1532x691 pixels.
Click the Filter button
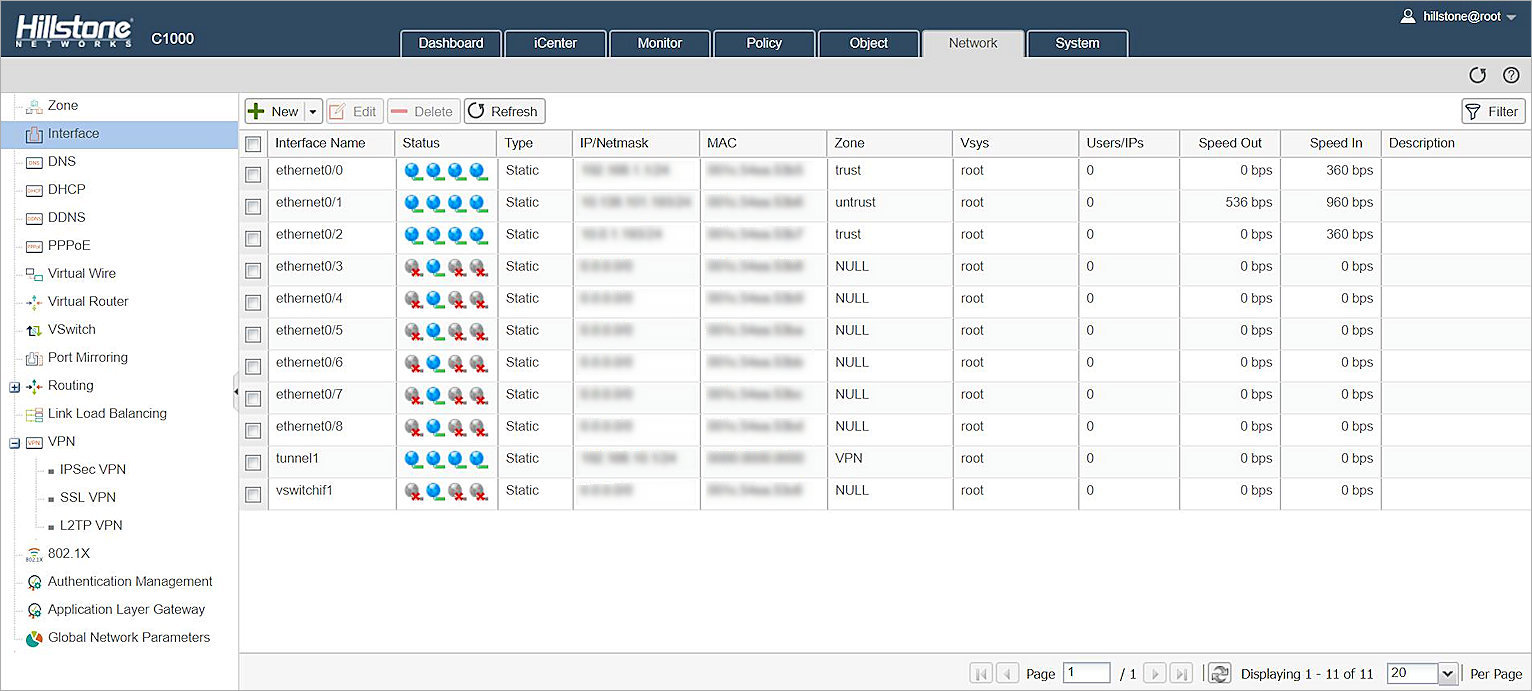click(x=1492, y=112)
